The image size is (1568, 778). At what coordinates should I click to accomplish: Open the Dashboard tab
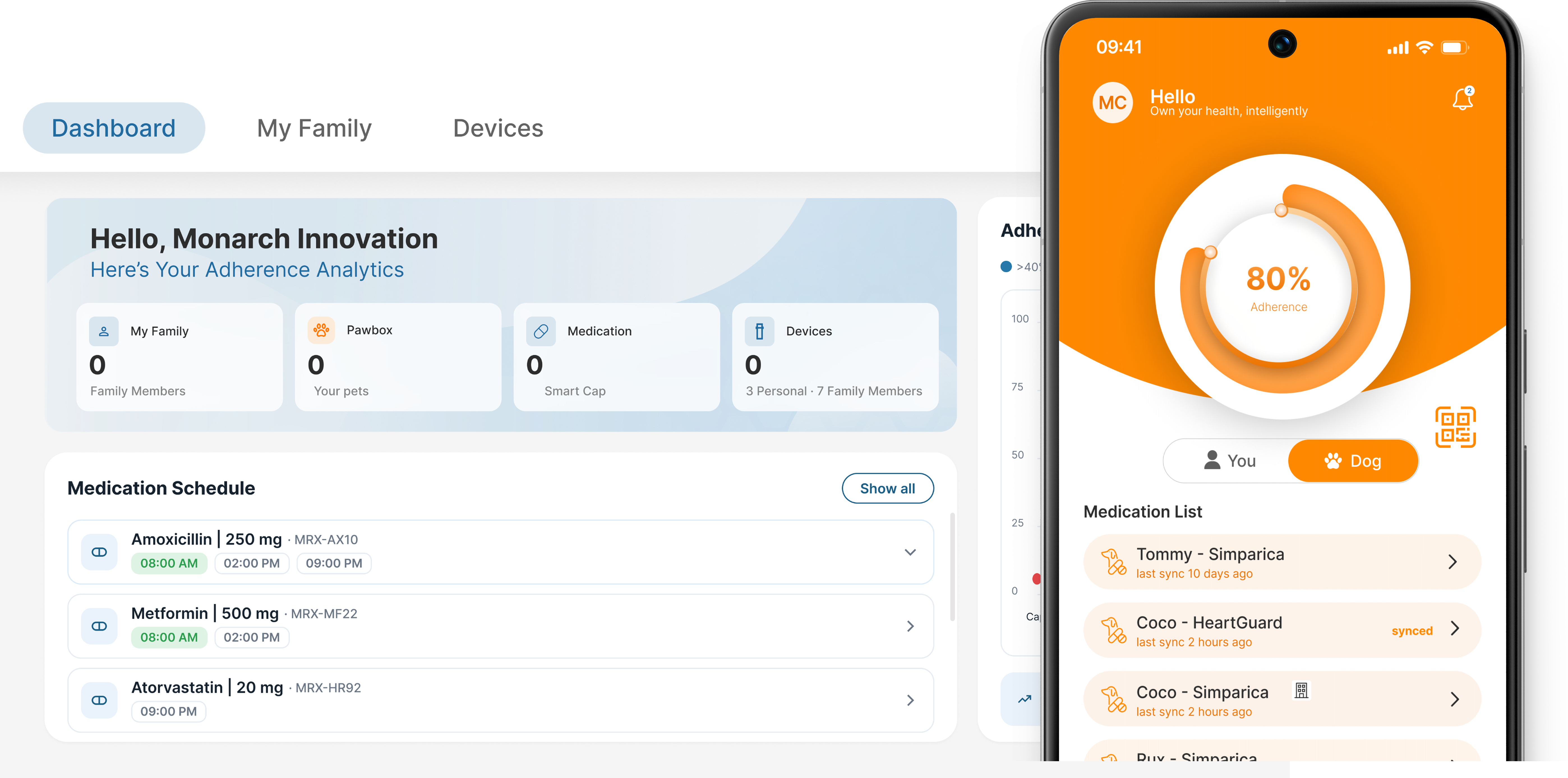click(114, 128)
